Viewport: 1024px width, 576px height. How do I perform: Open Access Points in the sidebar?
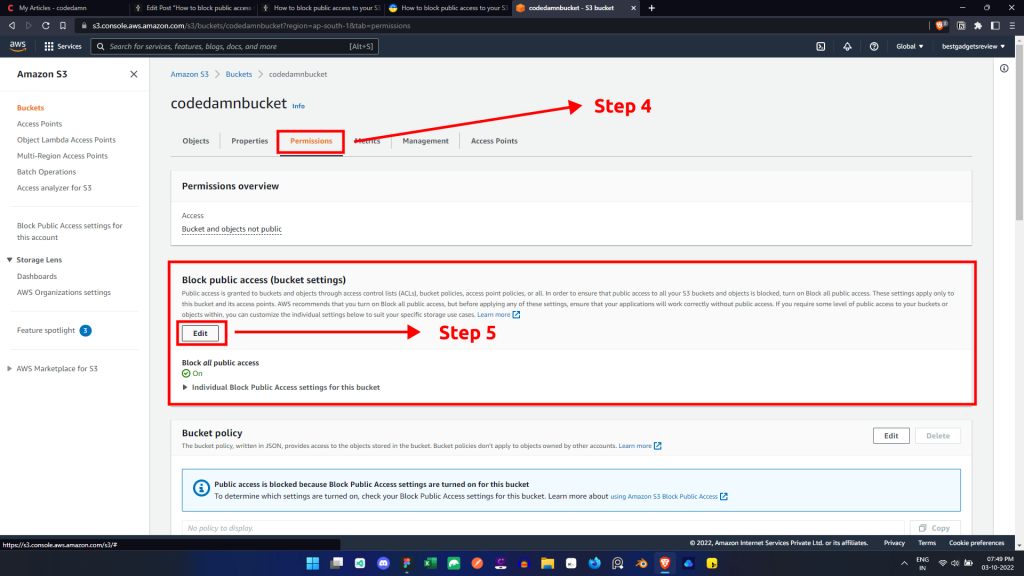tap(39, 123)
